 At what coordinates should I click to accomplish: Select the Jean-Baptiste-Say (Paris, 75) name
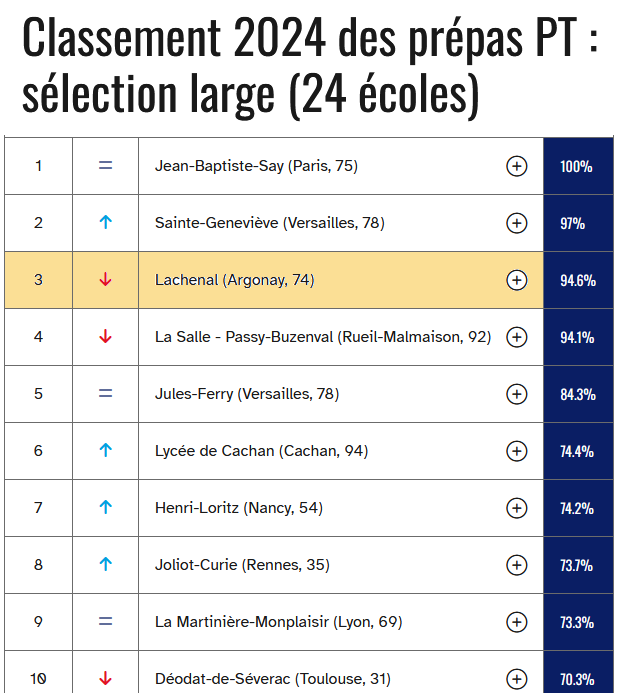tap(256, 166)
